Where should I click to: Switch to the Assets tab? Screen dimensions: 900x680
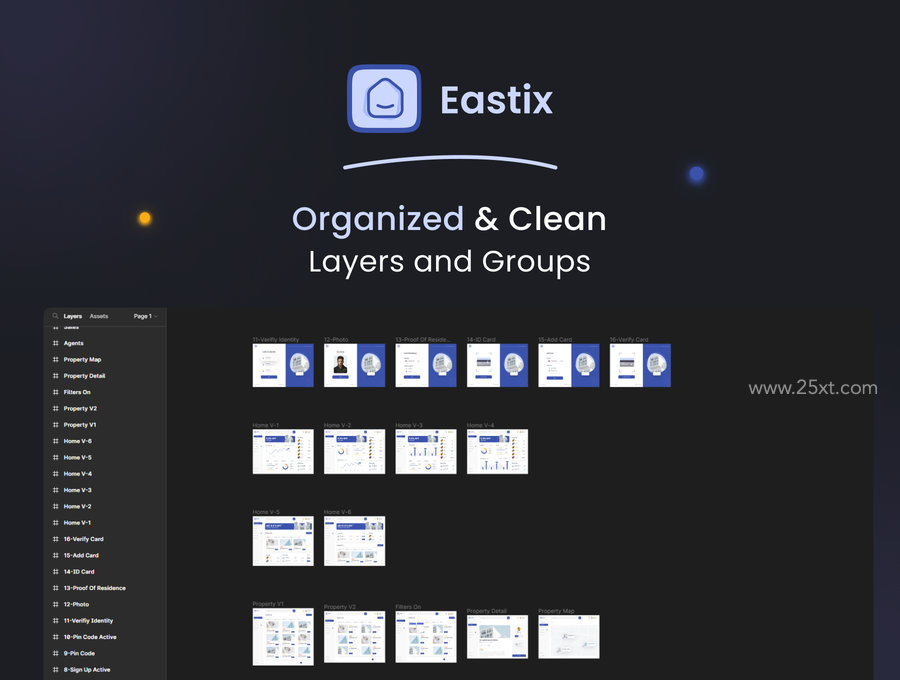click(99, 316)
